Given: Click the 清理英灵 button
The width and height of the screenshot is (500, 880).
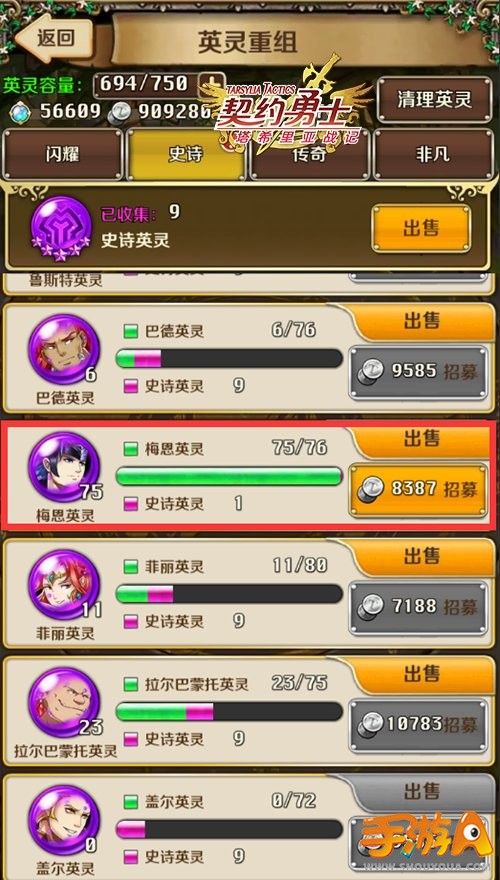Looking at the screenshot, I should [434, 100].
